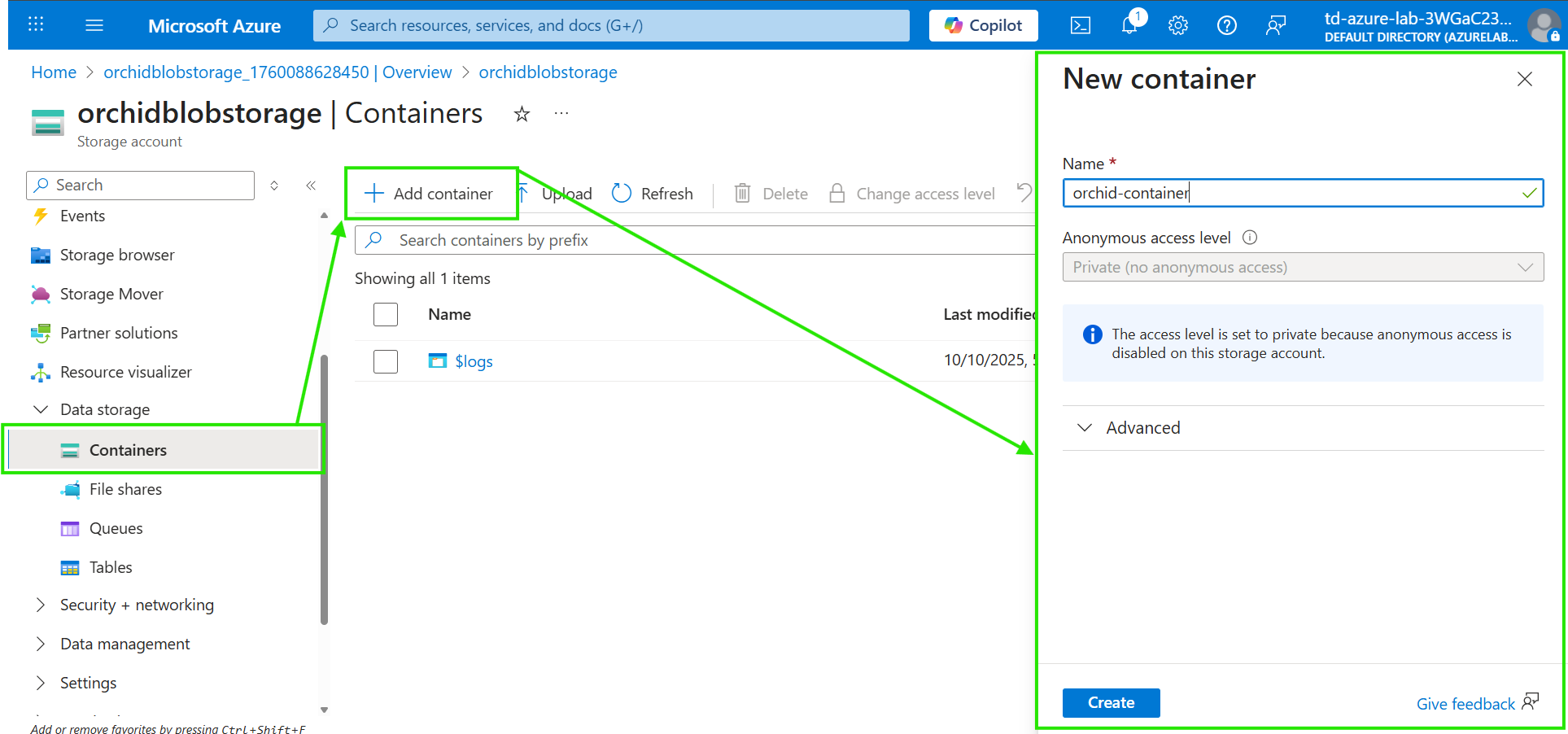Open the Help question mark icon
This screenshot has height=734, width=1568.
click(1226, 25)
